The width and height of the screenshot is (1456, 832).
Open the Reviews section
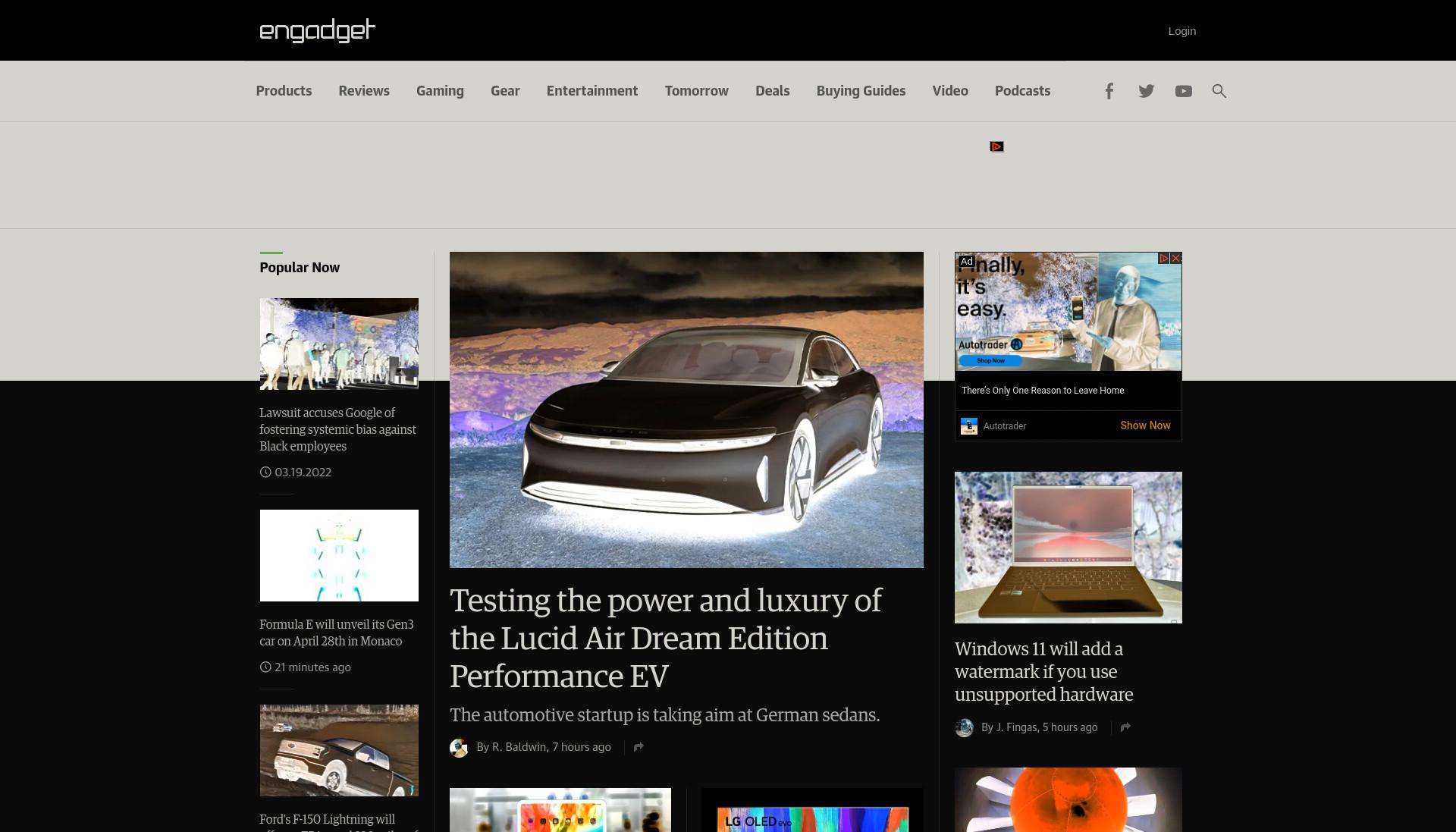[364, 91]
